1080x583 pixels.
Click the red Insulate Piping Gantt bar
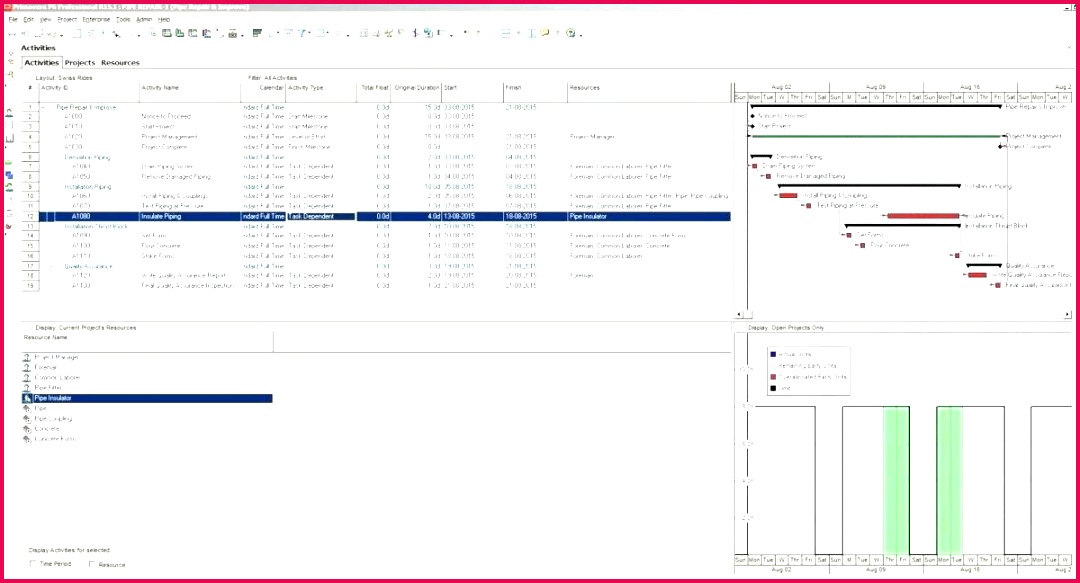point(923,216)
